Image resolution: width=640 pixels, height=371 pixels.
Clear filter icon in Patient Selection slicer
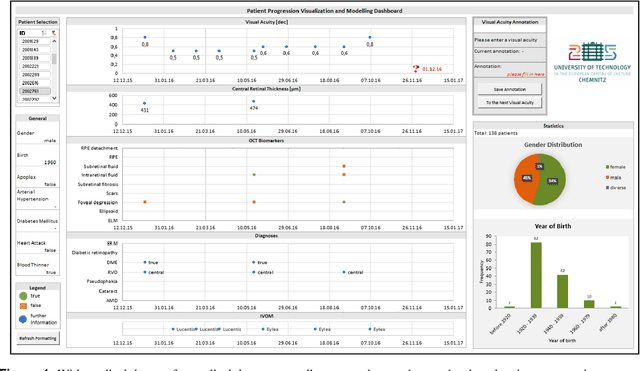click(53, 33)
